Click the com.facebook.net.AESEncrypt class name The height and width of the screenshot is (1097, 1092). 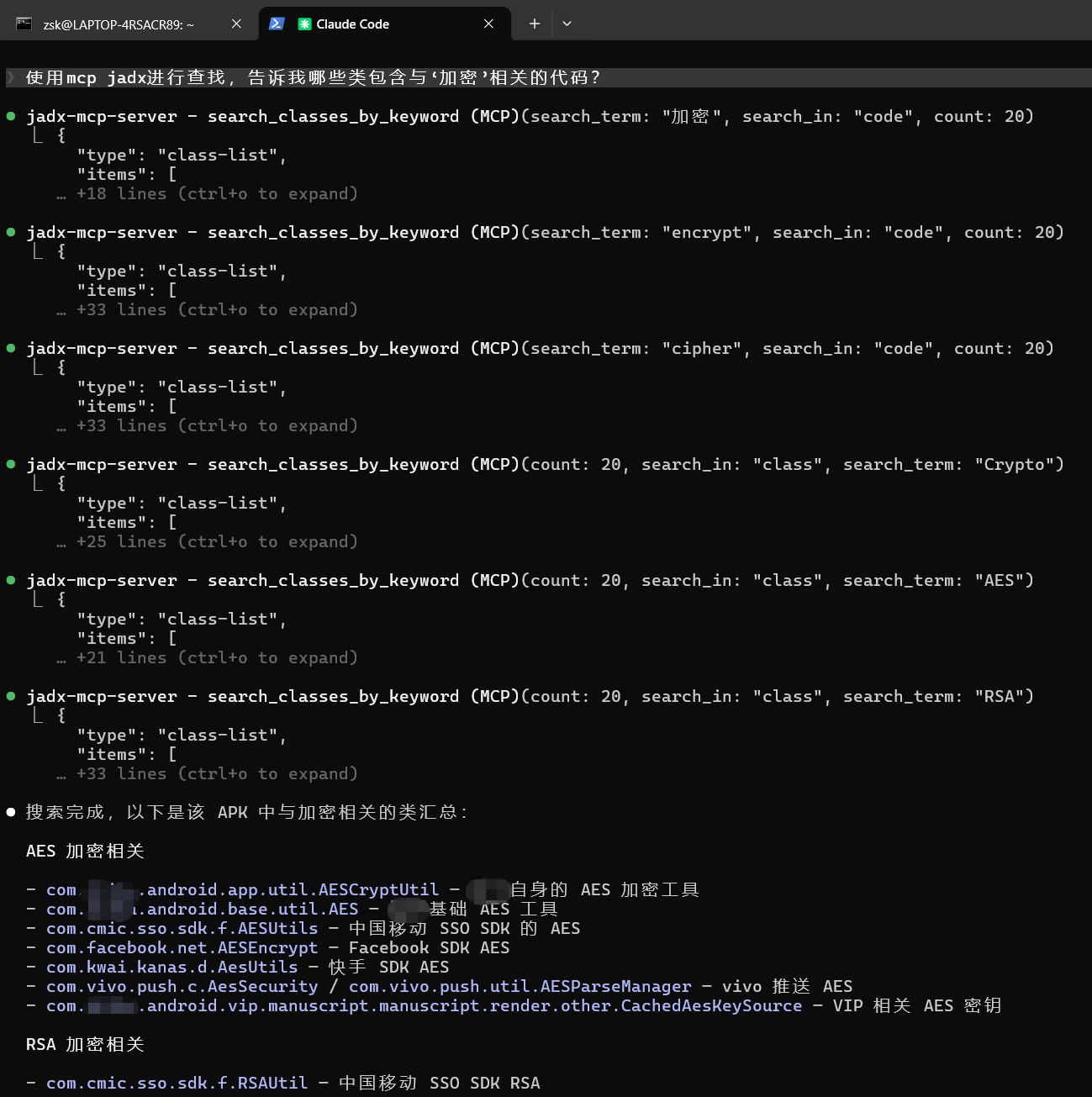coord(182,948)
